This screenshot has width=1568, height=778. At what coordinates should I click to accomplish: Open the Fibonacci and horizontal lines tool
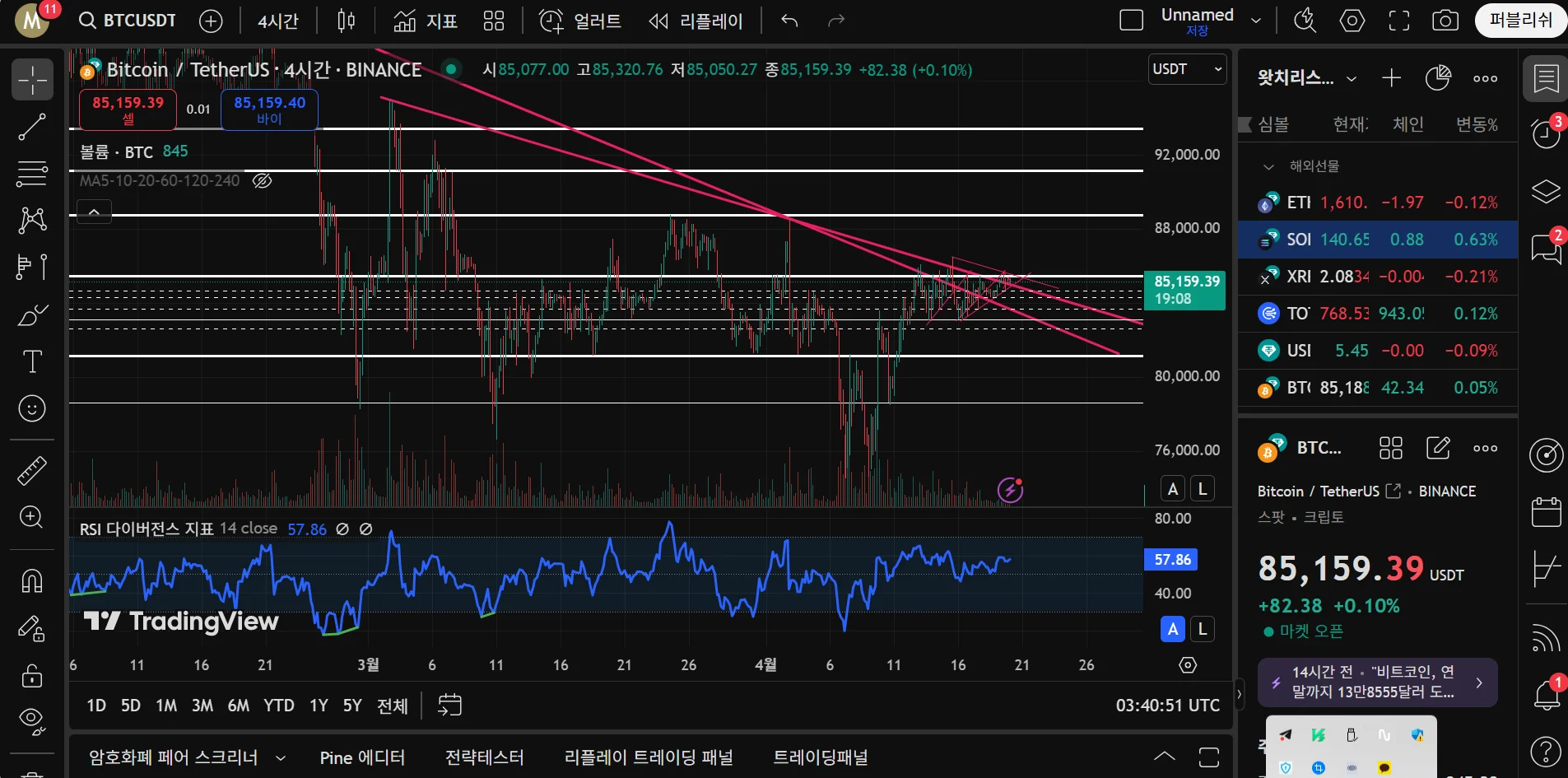tap(32, 174)
